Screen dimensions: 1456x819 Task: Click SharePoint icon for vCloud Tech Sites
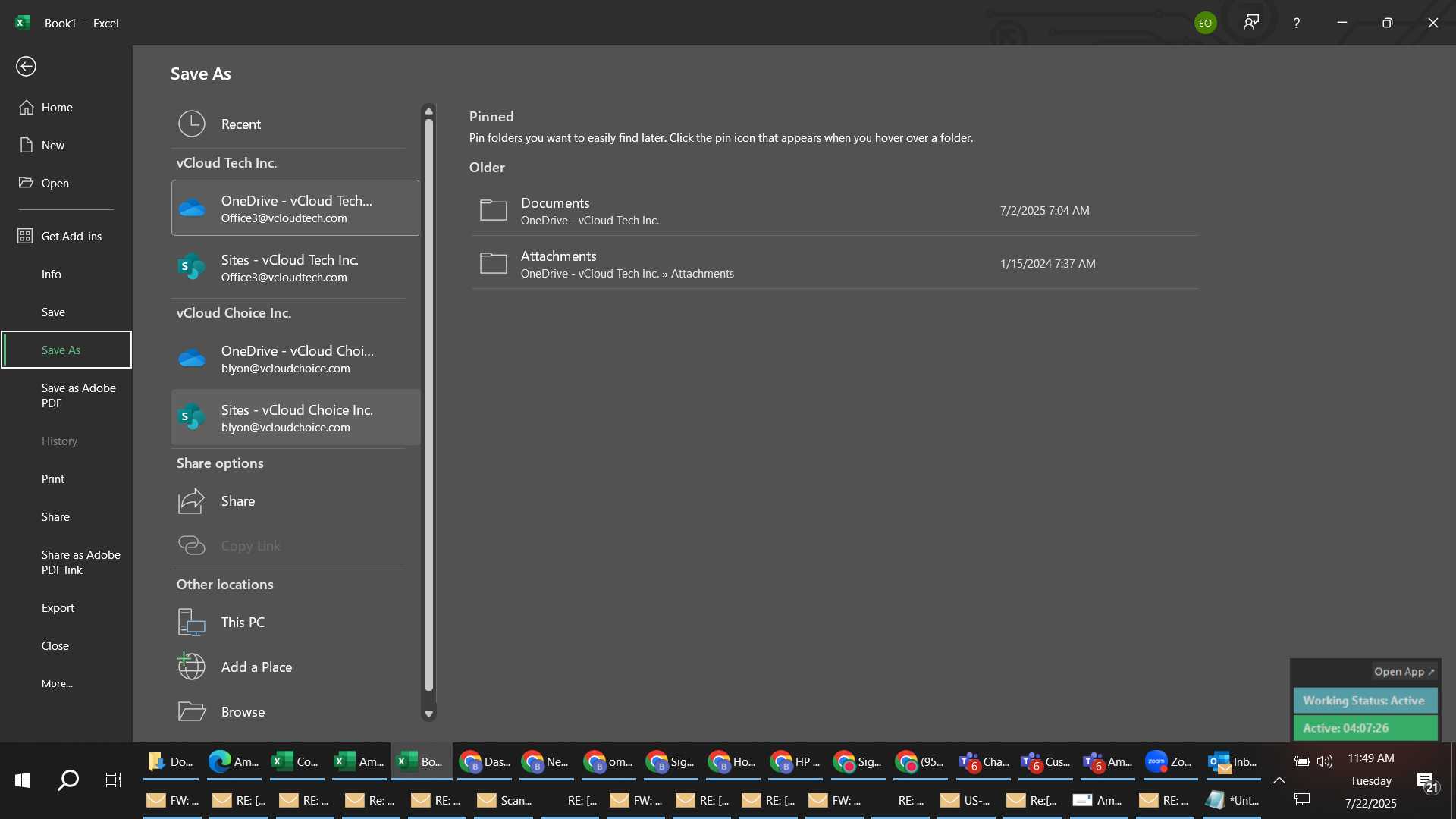192,268
